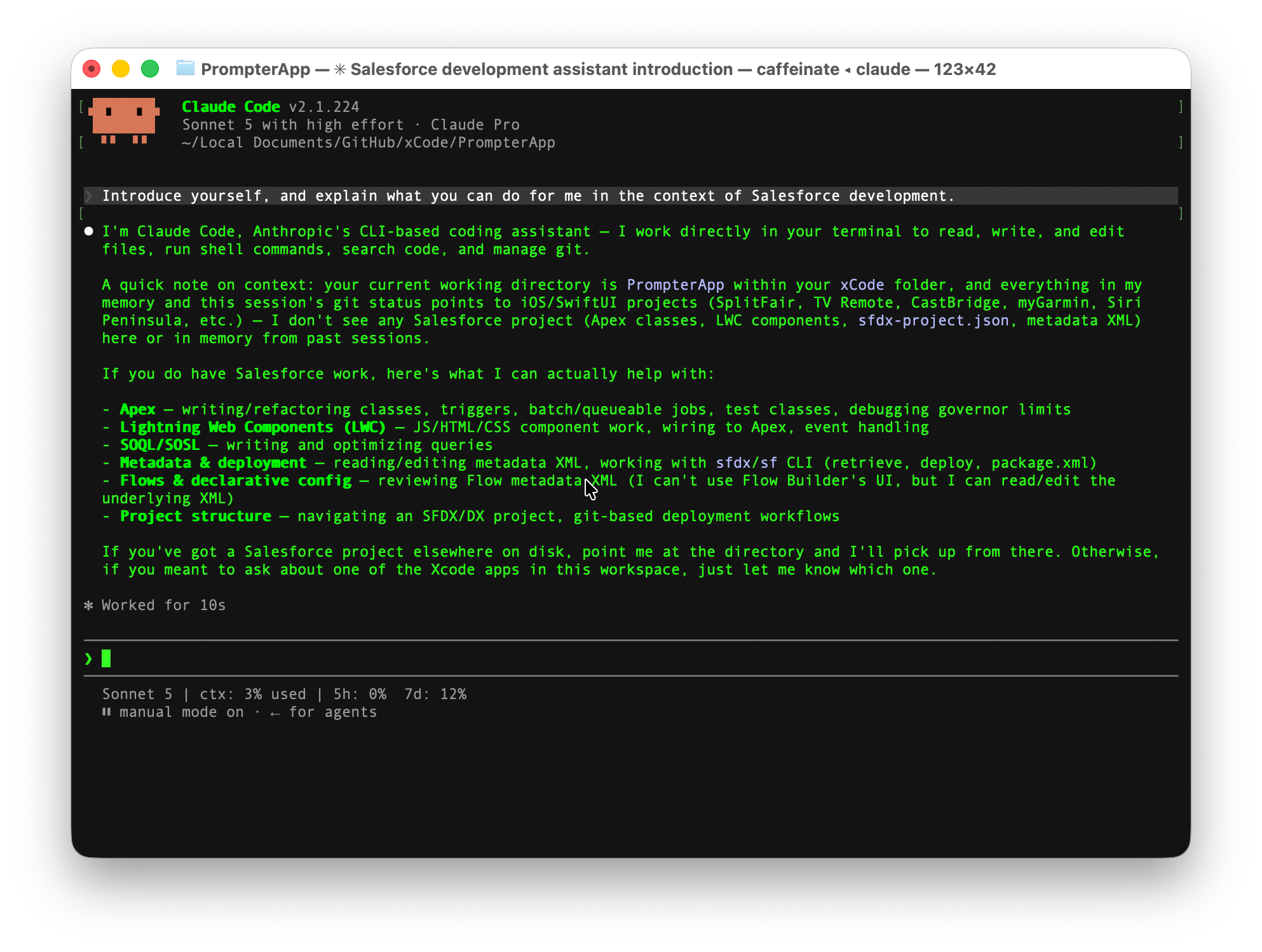Click the '7d: 12%' usage entry

[435, 694]
